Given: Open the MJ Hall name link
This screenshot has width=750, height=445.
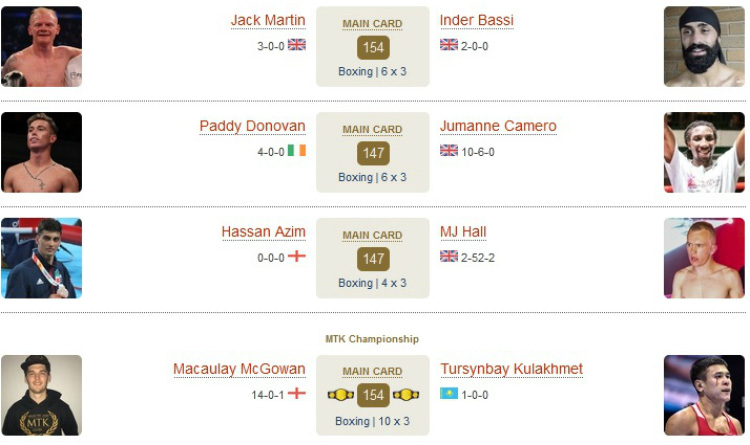Looking at the screenshot, I should click(463, 232).
